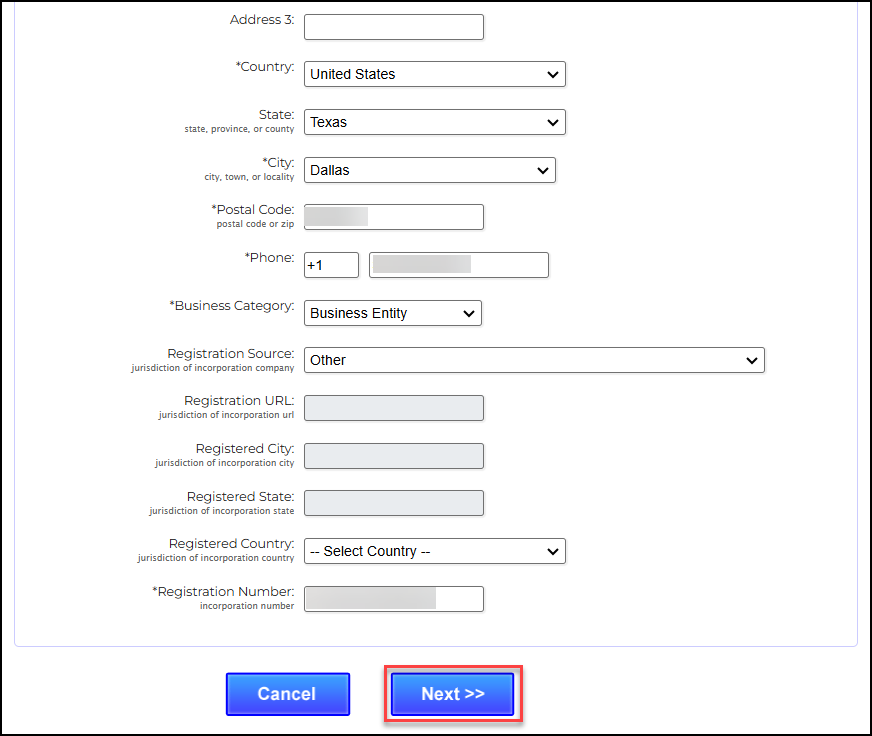The width and height of the screenshot is (872, 736).
Task: Click the Postal Code input field
Action: click(x=393, y=217)
